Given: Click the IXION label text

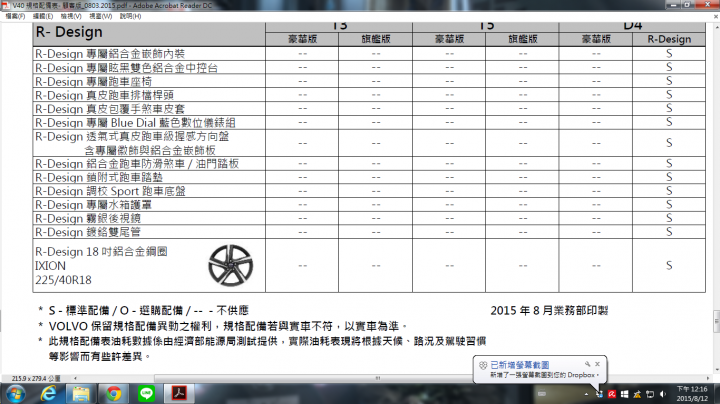Looking at the screenshot, I should tap(51, 266).
